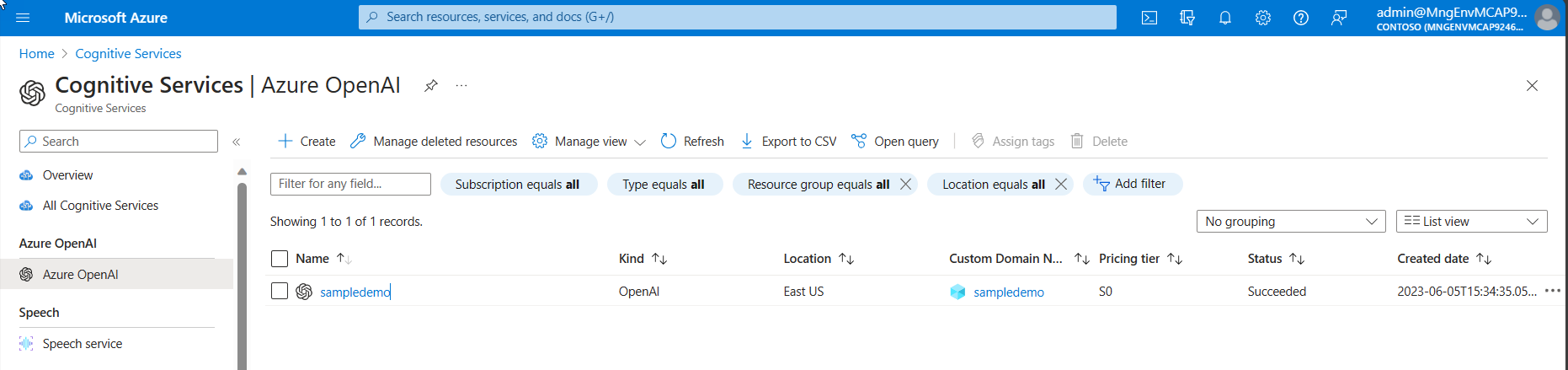Open All Cognitive Services menu item
Screen dimensions: 1568x370
pos(100,206)
